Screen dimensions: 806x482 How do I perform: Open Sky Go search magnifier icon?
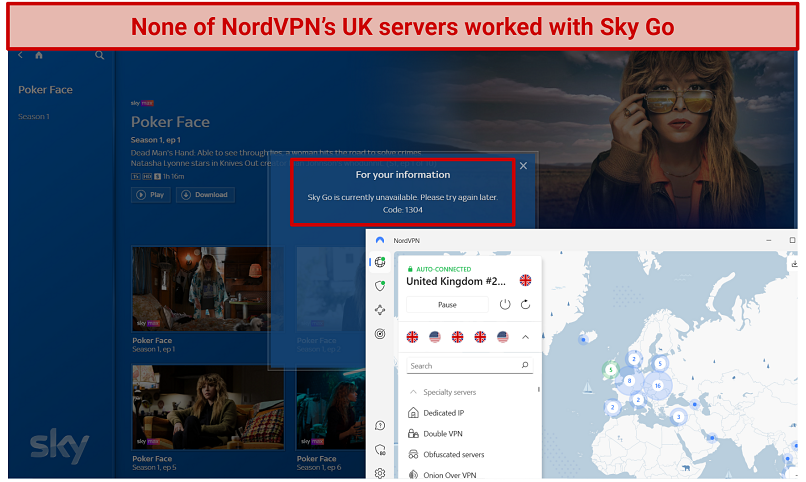pos(100,55)
